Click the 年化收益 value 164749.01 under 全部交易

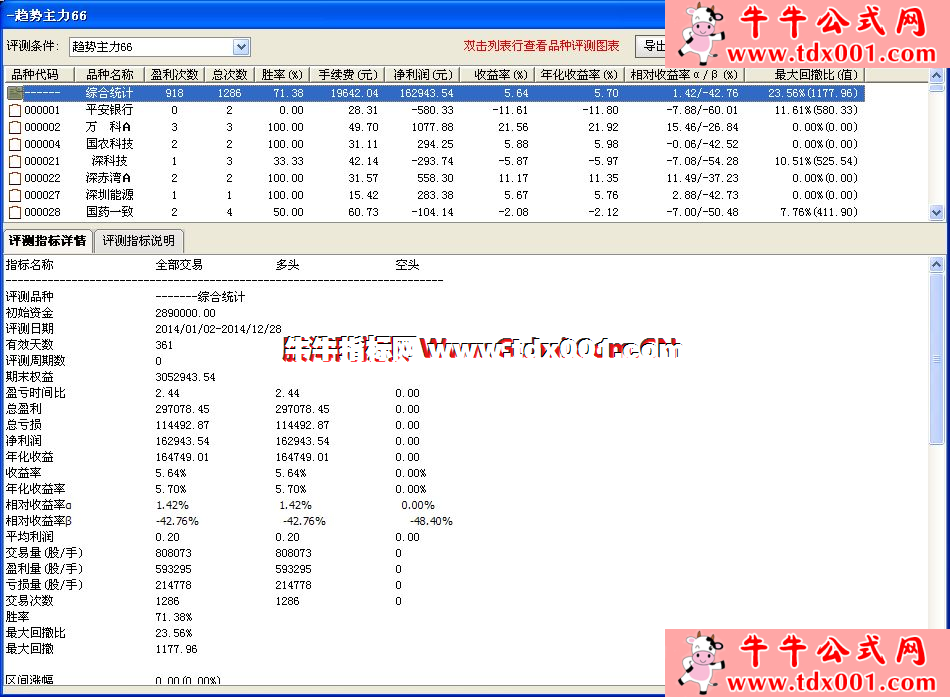tap(182, 457)
